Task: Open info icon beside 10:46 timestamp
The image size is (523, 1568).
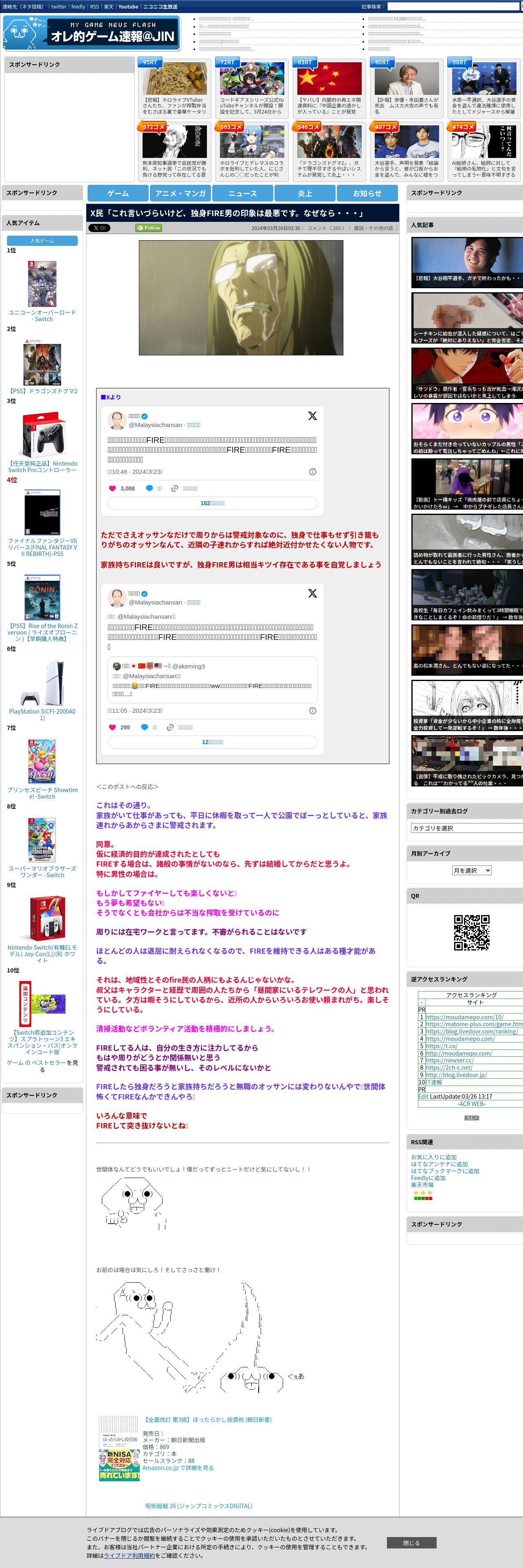Action: coord(312,472)
